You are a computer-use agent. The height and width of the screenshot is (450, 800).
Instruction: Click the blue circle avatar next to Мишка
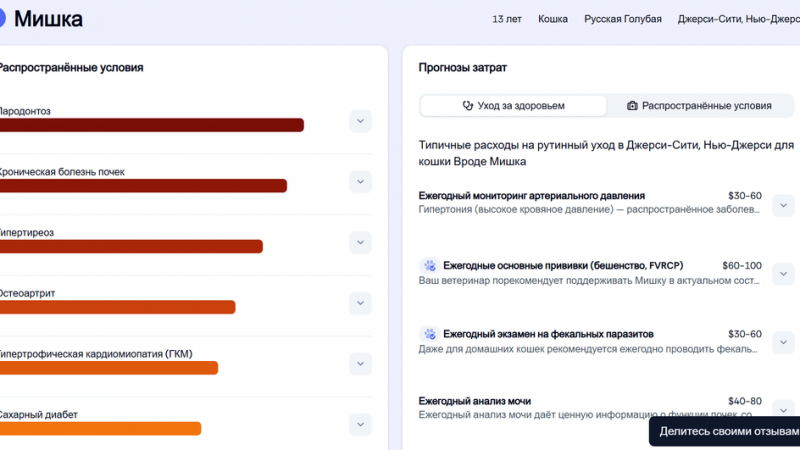coord(2,18)
